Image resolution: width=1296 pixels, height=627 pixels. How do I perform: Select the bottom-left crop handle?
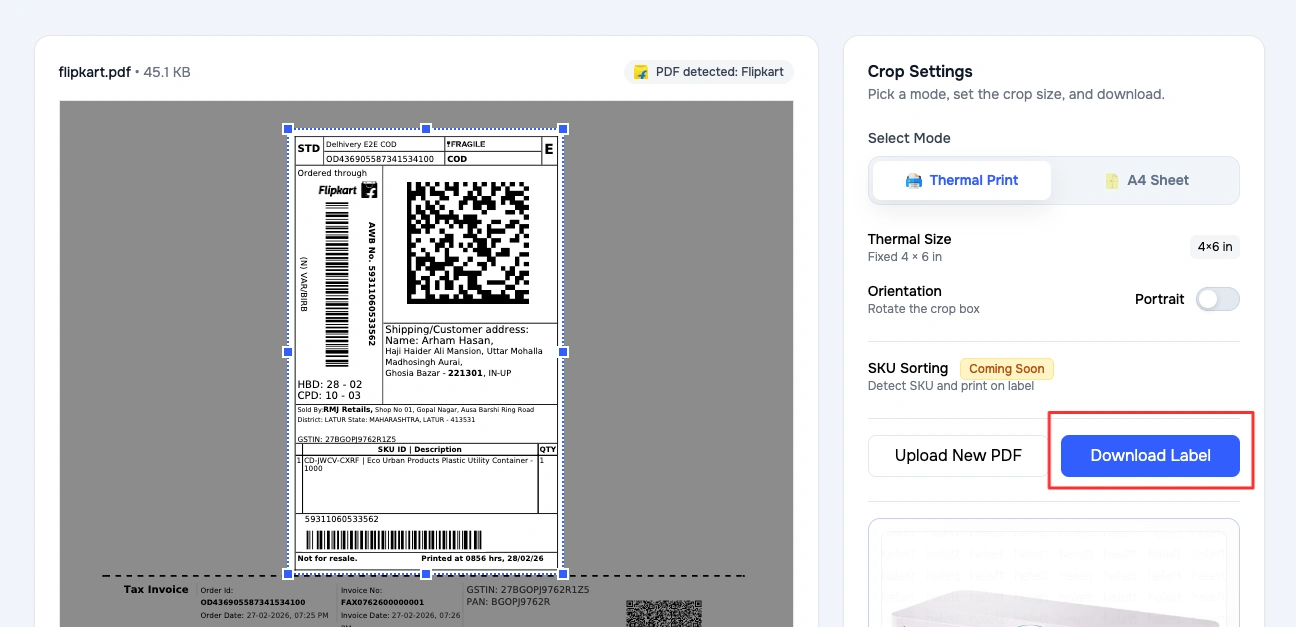(x=288, y=574)
